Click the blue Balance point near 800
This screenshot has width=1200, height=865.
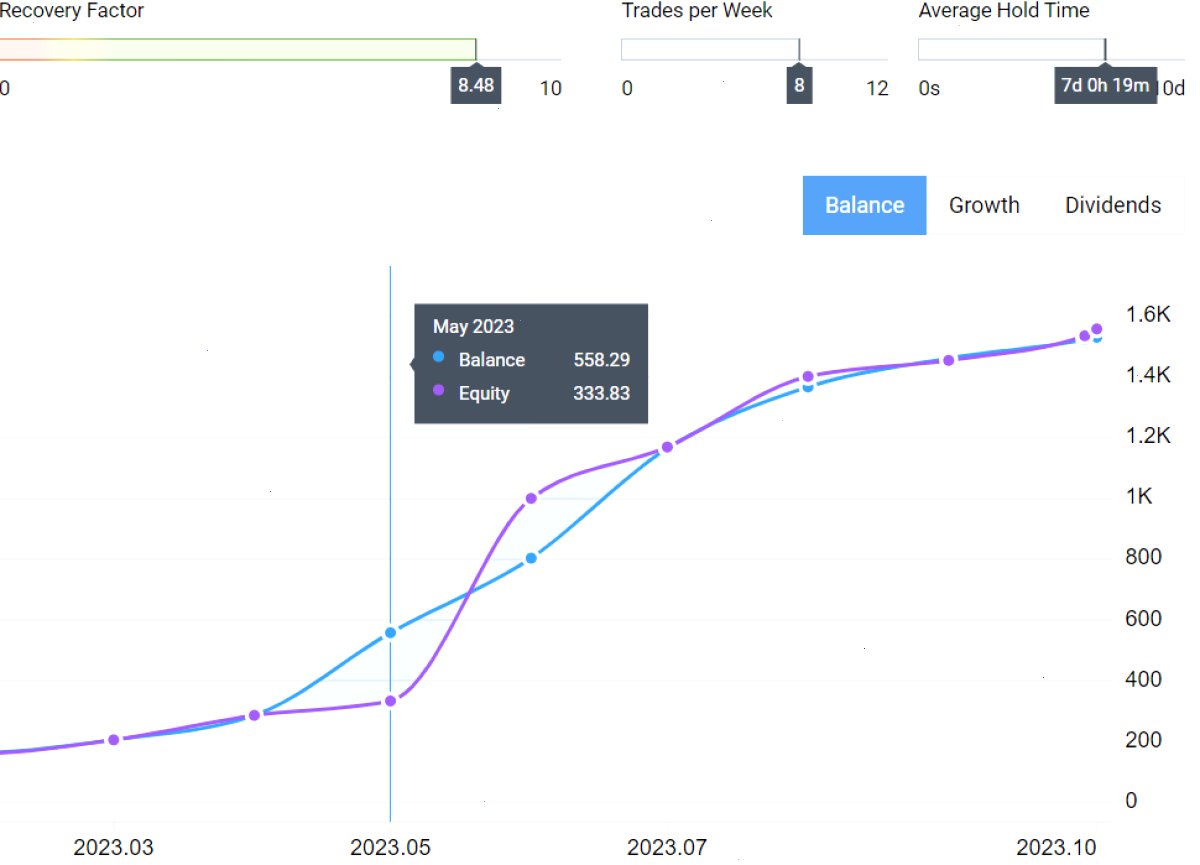531,558
